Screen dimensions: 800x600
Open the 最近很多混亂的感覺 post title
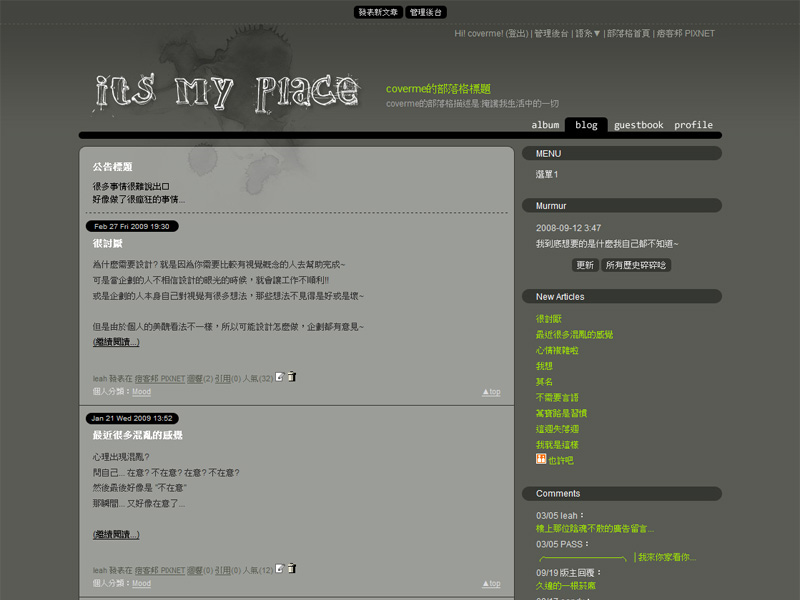click(x=137, y=435)
